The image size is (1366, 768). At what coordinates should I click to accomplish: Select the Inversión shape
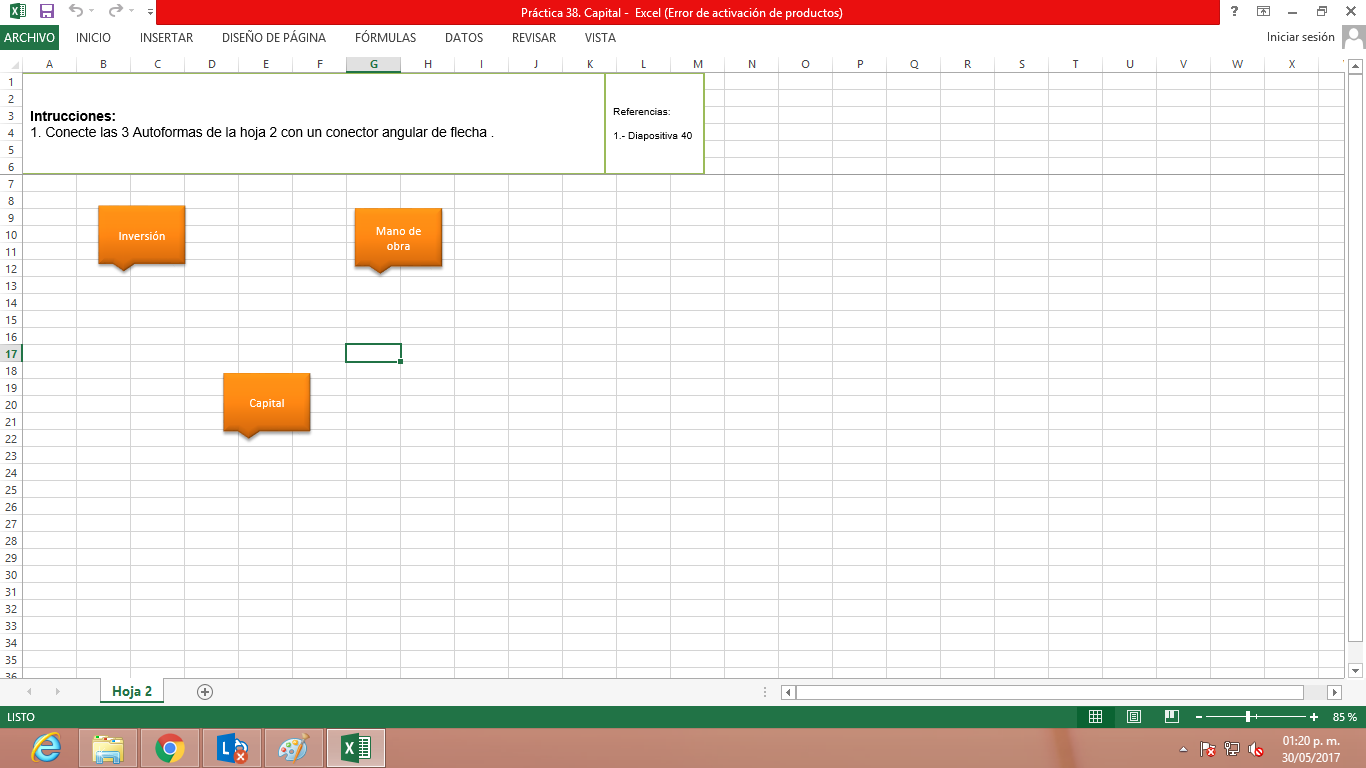(142, 236)
